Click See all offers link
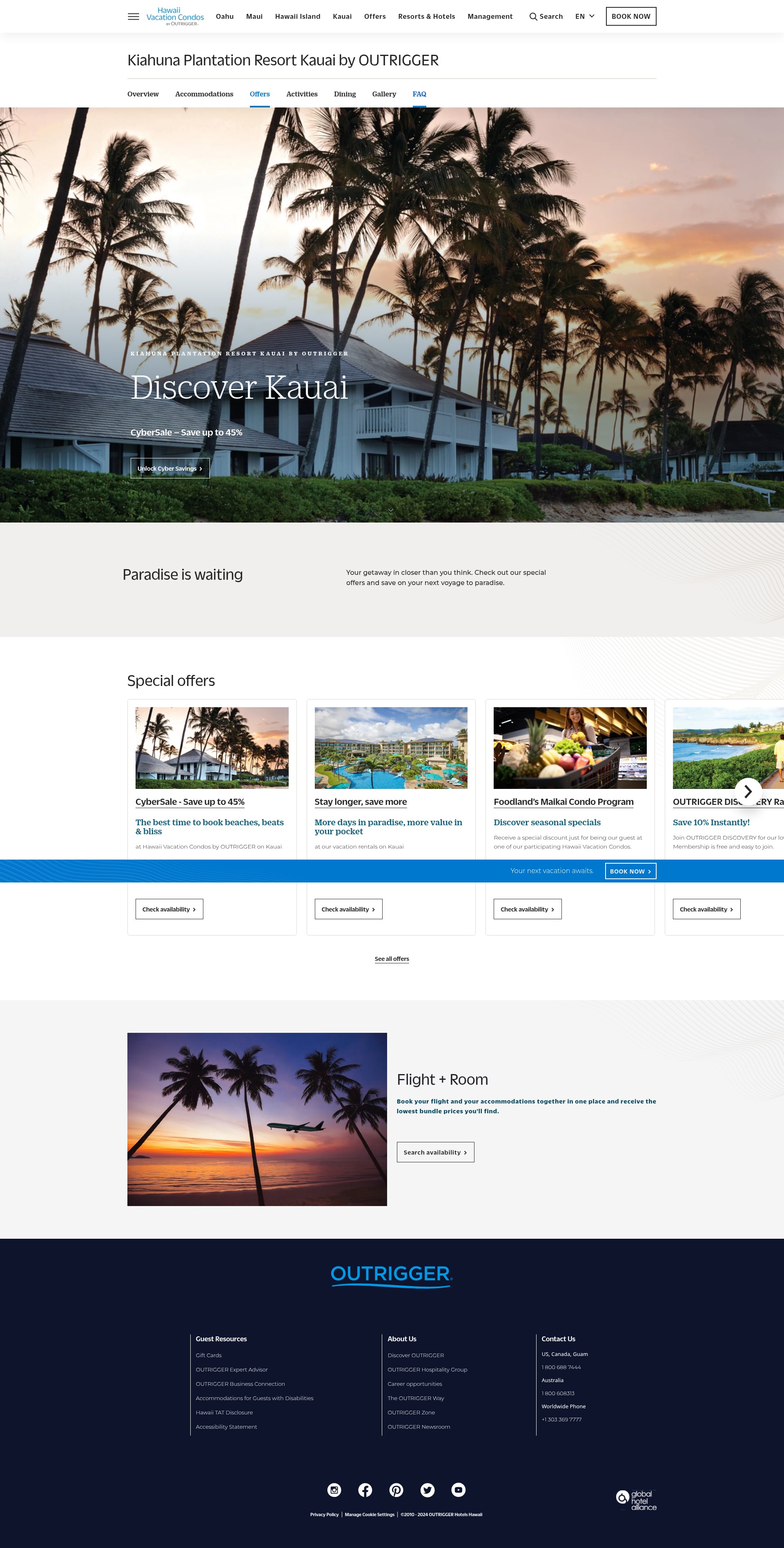The width and height of the screenshot is (784, 1548). pos(392,958)
